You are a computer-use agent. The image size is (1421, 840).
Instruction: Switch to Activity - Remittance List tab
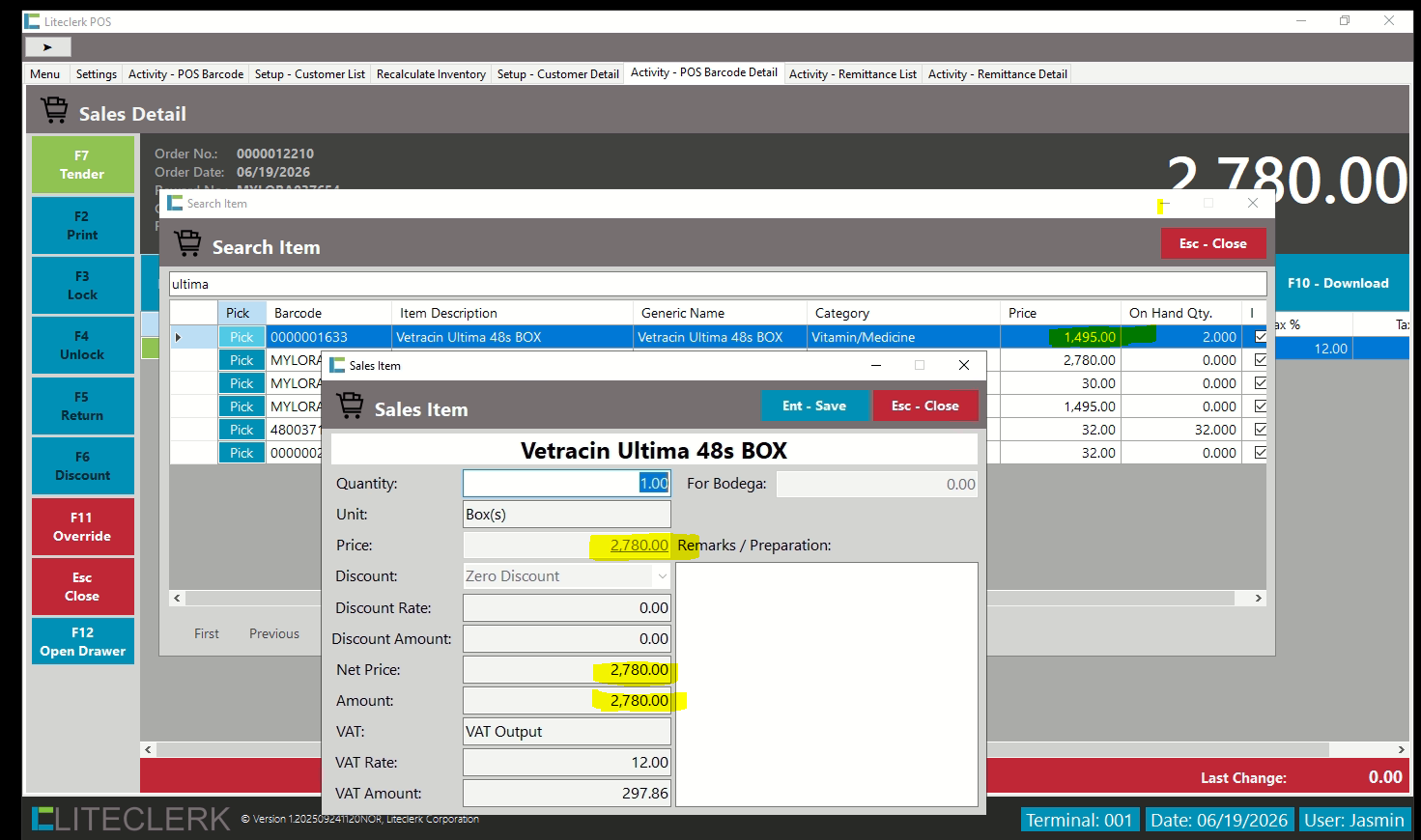point(853,74)
